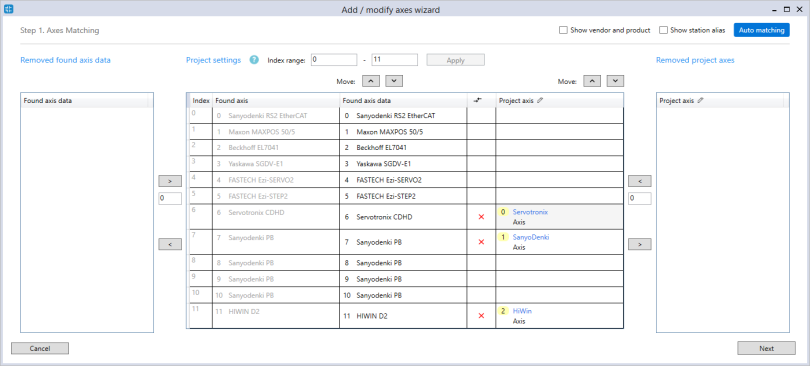Click the app icon in the title bar
The width and height of the screenshot is (810, 366).
8,9
